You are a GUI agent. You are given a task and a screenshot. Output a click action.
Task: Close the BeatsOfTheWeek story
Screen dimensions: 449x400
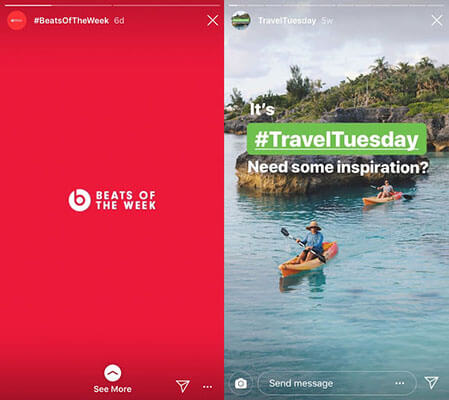pyautogui.click(x=213, y=20)
